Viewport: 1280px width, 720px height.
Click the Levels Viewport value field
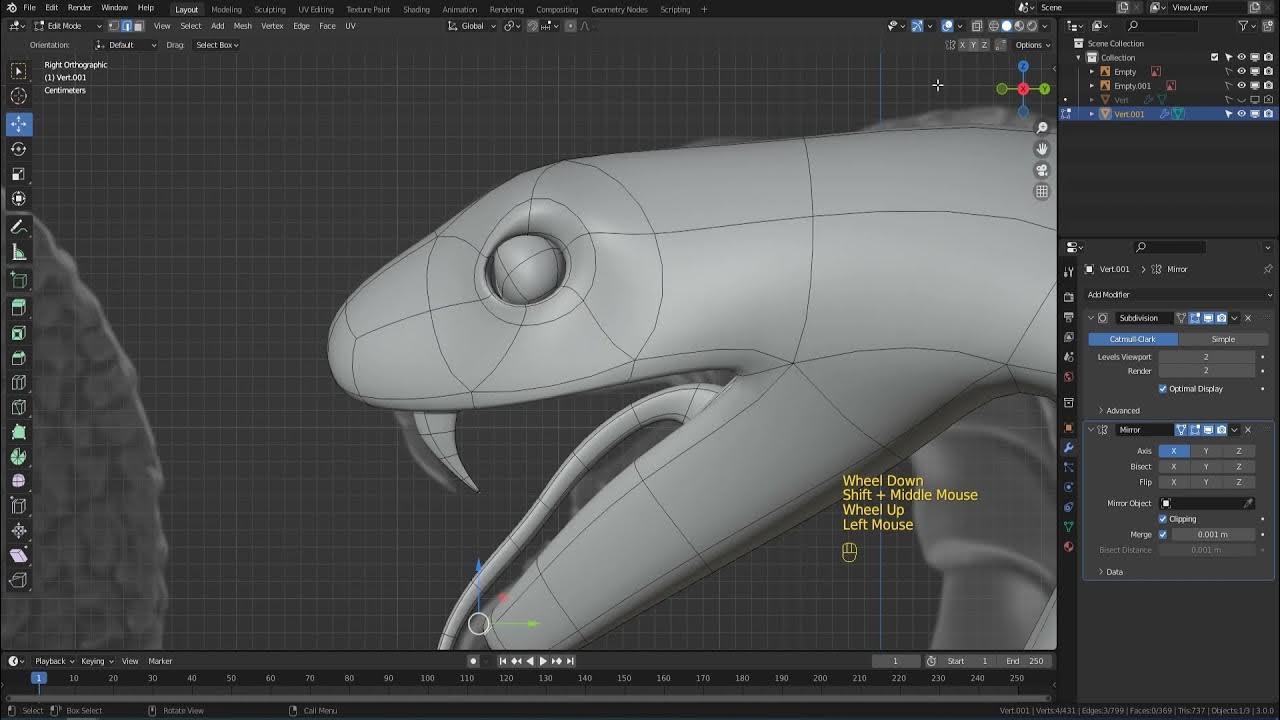click(1205, 357)
